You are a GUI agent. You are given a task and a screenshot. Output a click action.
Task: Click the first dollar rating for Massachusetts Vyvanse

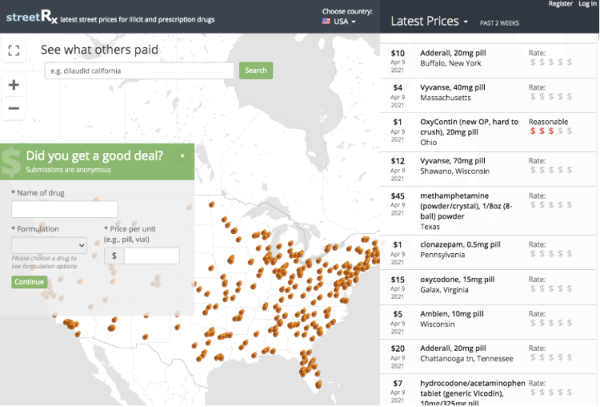[532, 98]
